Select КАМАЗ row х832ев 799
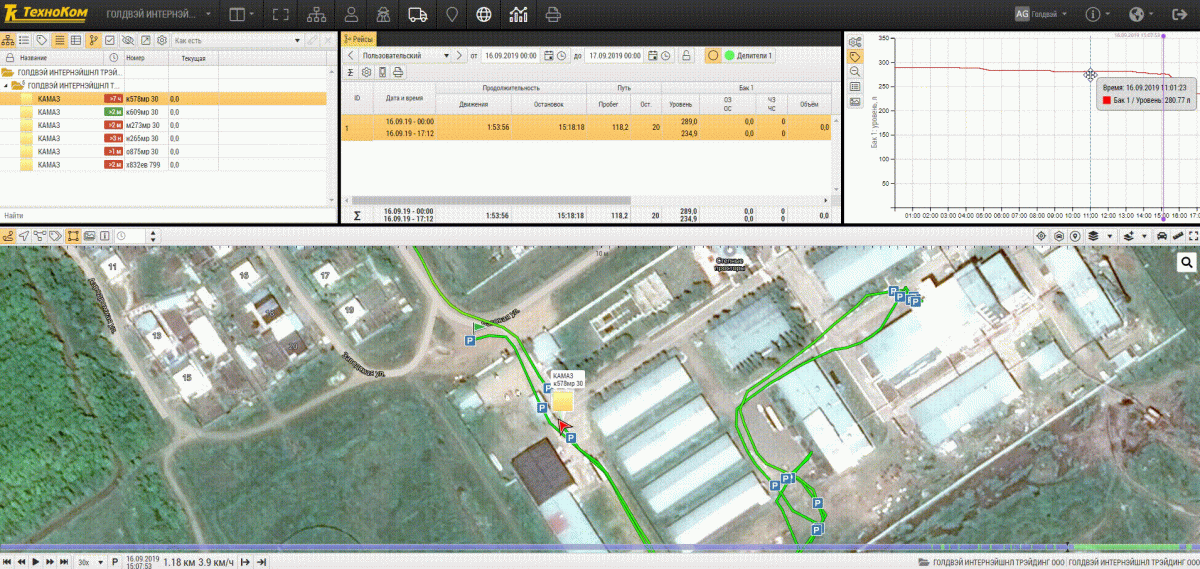The image size is (1200, 569). pyautogui.click(x=163, y=164)
